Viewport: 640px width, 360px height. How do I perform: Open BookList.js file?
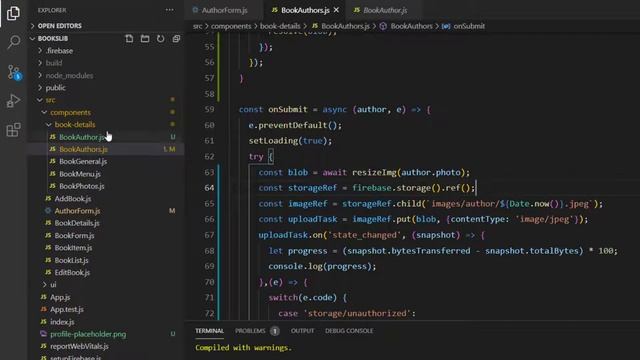coord(71,260)
